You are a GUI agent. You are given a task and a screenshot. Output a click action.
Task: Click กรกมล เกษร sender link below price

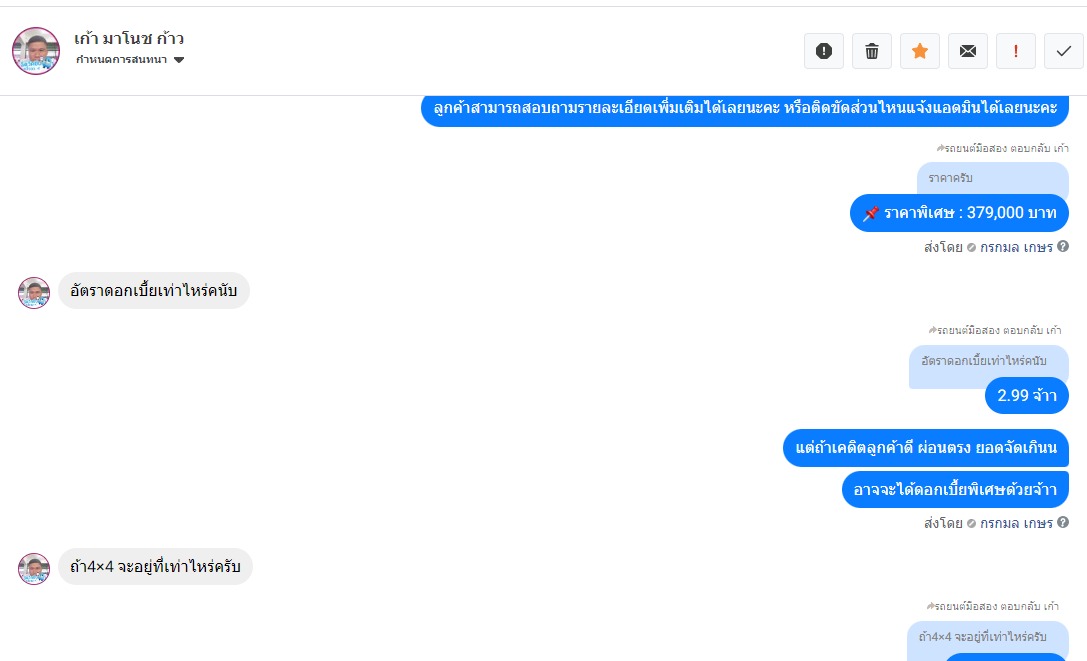pyautogui.click(x=1016, y=247)
